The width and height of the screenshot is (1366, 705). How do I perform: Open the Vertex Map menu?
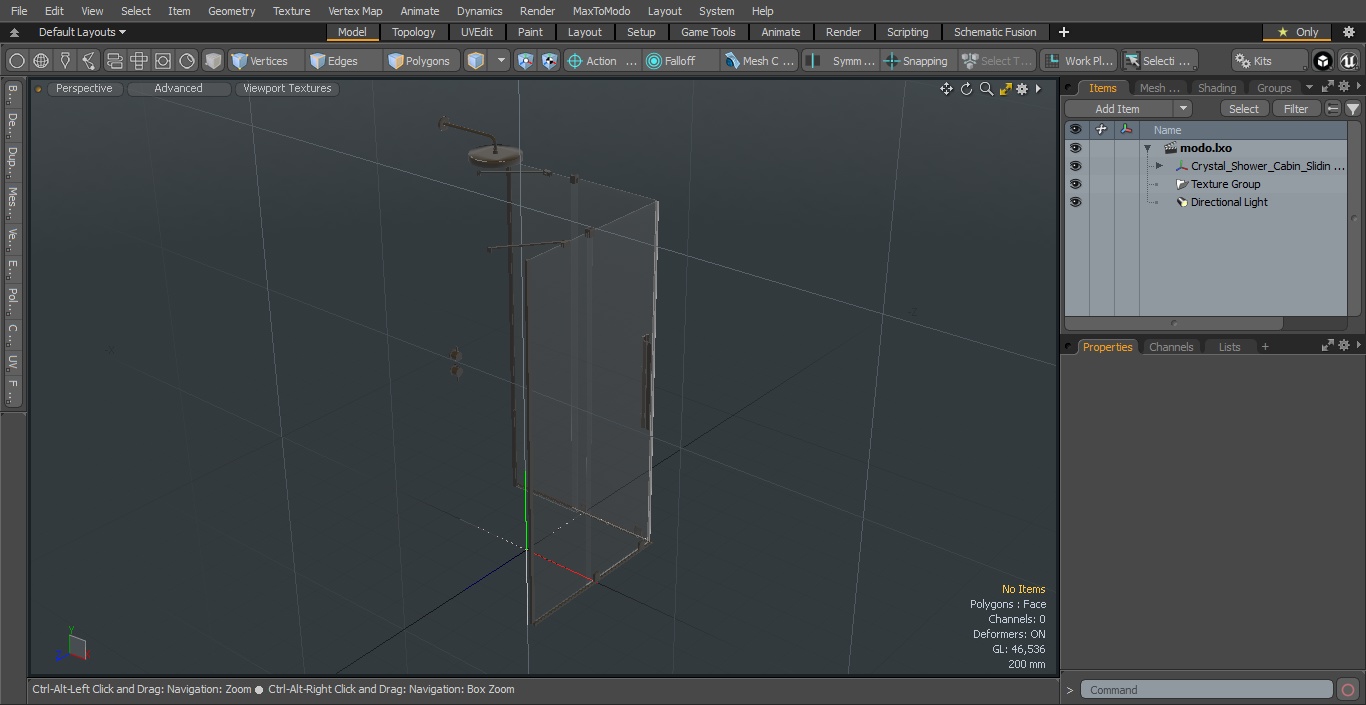[x=355, y=11]
